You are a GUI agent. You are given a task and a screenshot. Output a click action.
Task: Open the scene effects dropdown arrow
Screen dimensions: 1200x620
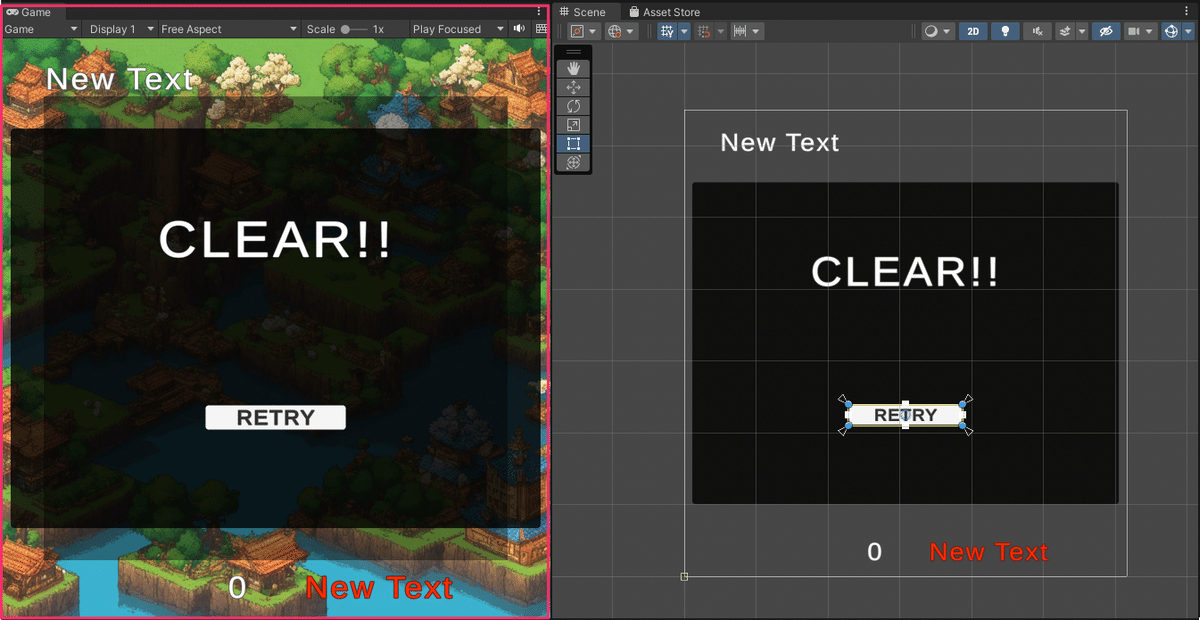click(x=1082, y=31)
